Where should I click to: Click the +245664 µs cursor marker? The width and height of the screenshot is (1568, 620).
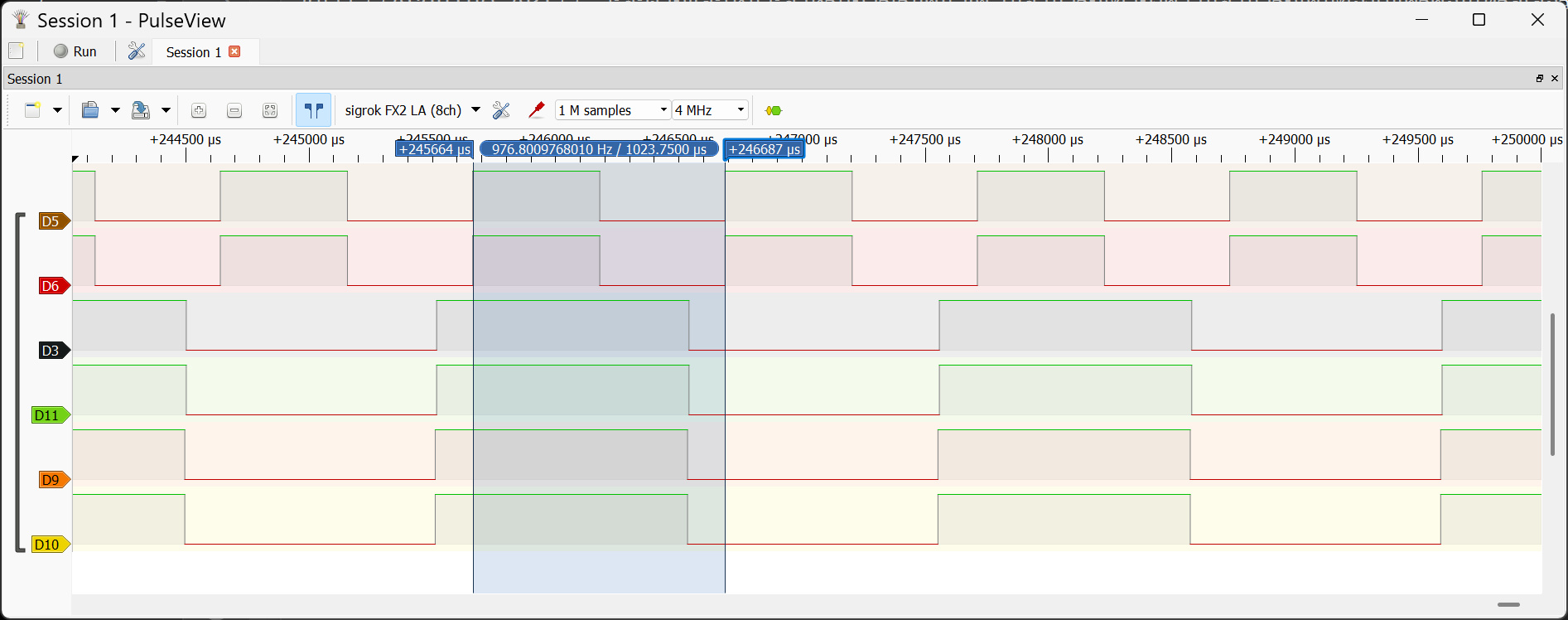coord(434,150)
